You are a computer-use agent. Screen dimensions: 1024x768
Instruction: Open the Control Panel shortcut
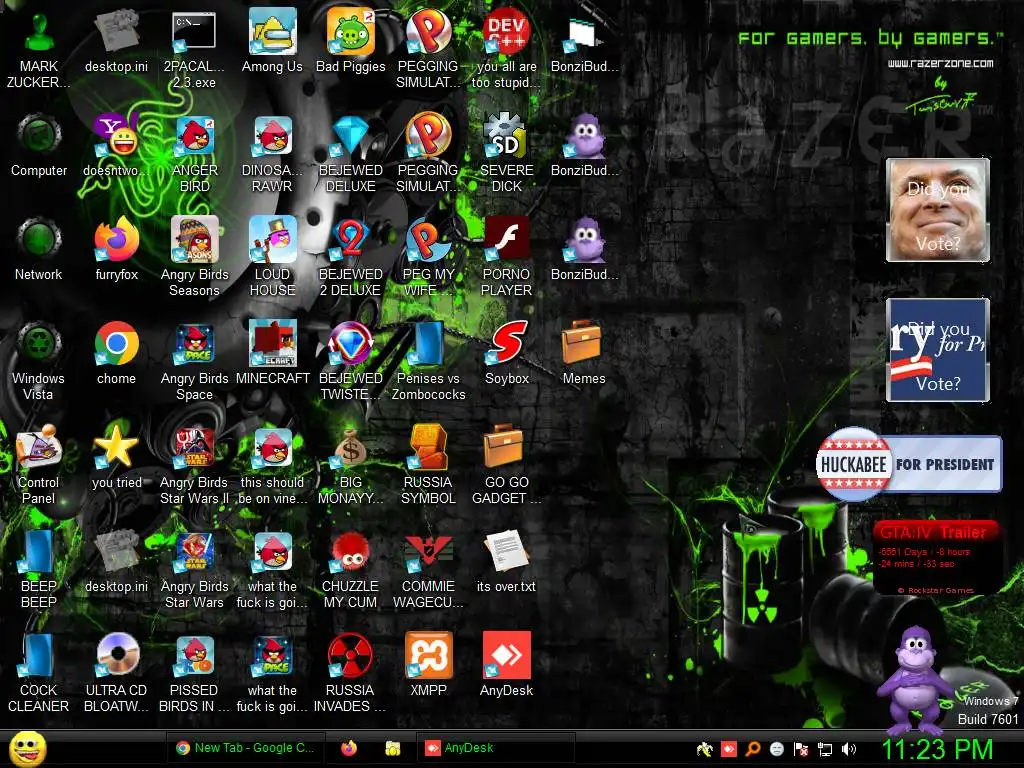coord(39,465)
